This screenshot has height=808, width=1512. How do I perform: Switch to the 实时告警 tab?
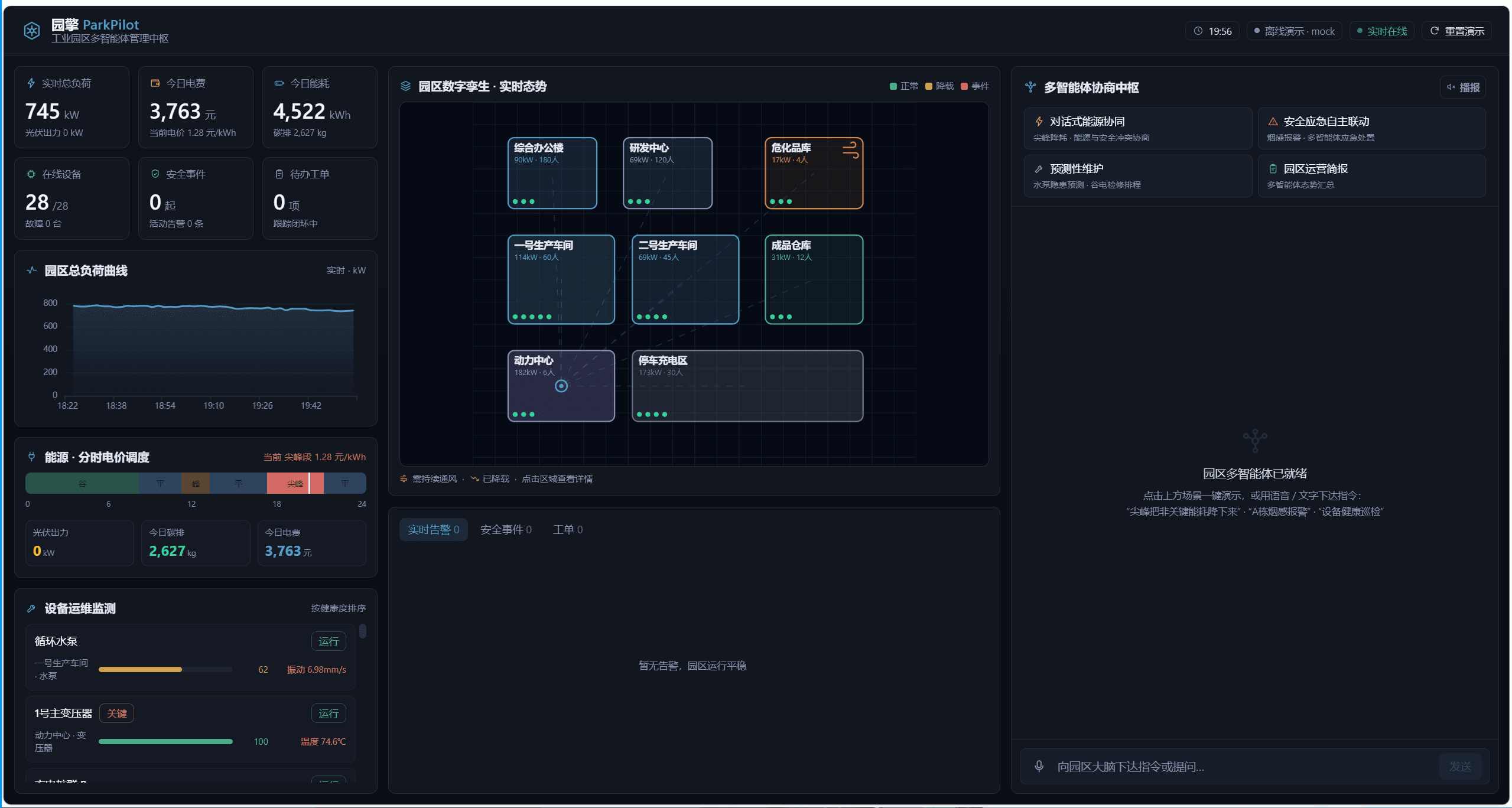[433, 529]
